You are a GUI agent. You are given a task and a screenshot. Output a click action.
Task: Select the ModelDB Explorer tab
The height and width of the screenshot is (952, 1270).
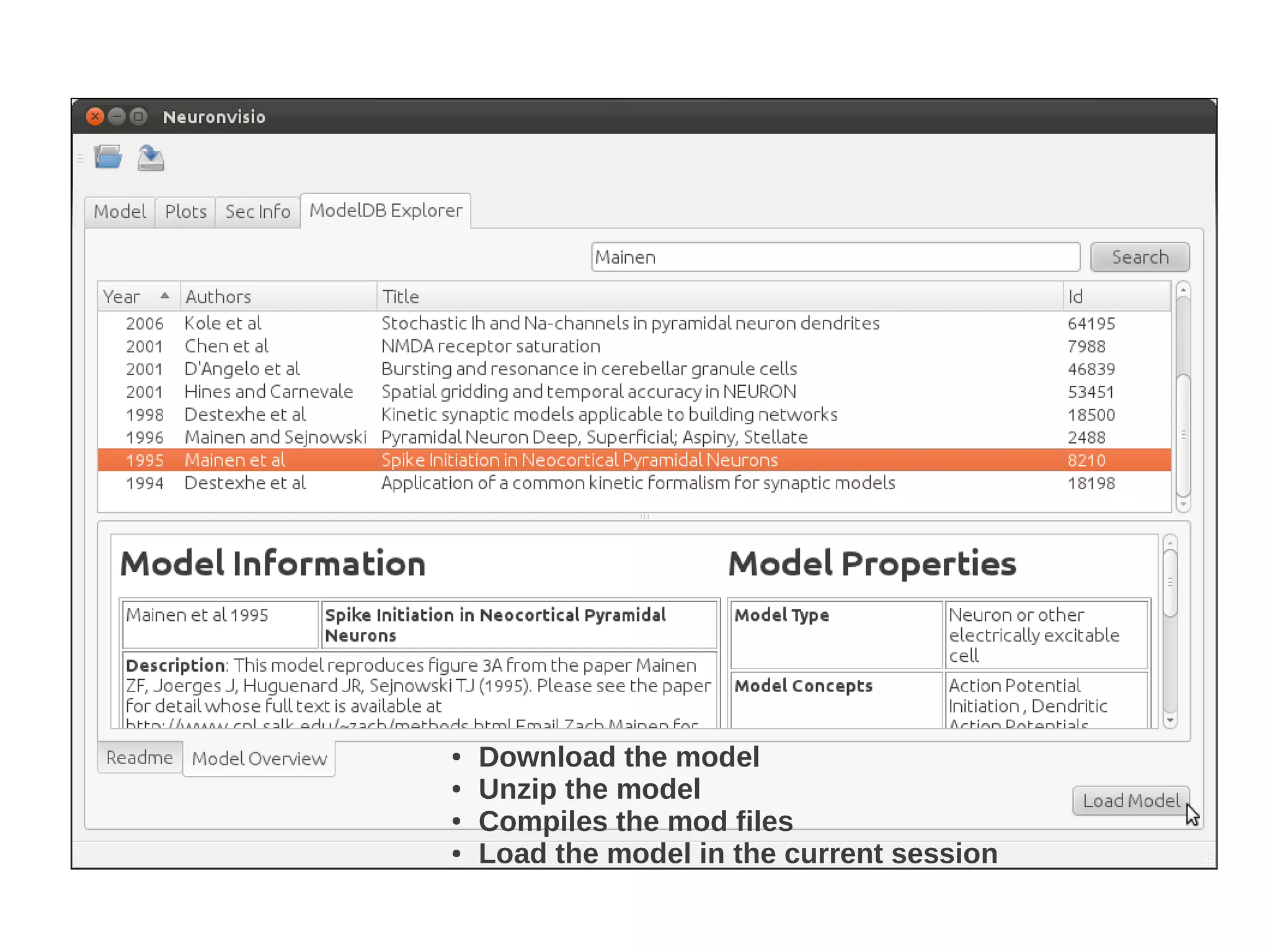[x=386, y=210]
